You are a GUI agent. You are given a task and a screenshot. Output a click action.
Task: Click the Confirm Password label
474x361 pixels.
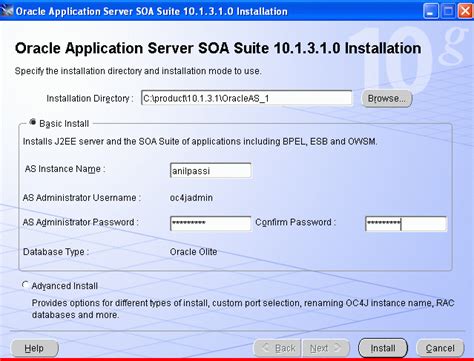click(295, 222)
